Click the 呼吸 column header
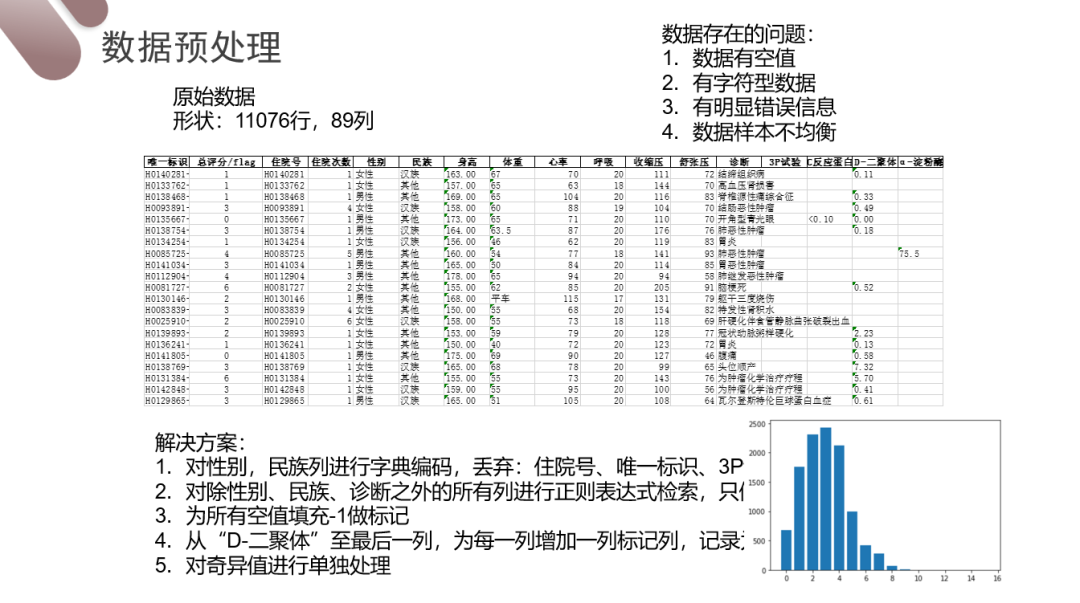Viewport: 1080px width, 603px height. coord(603,162)
